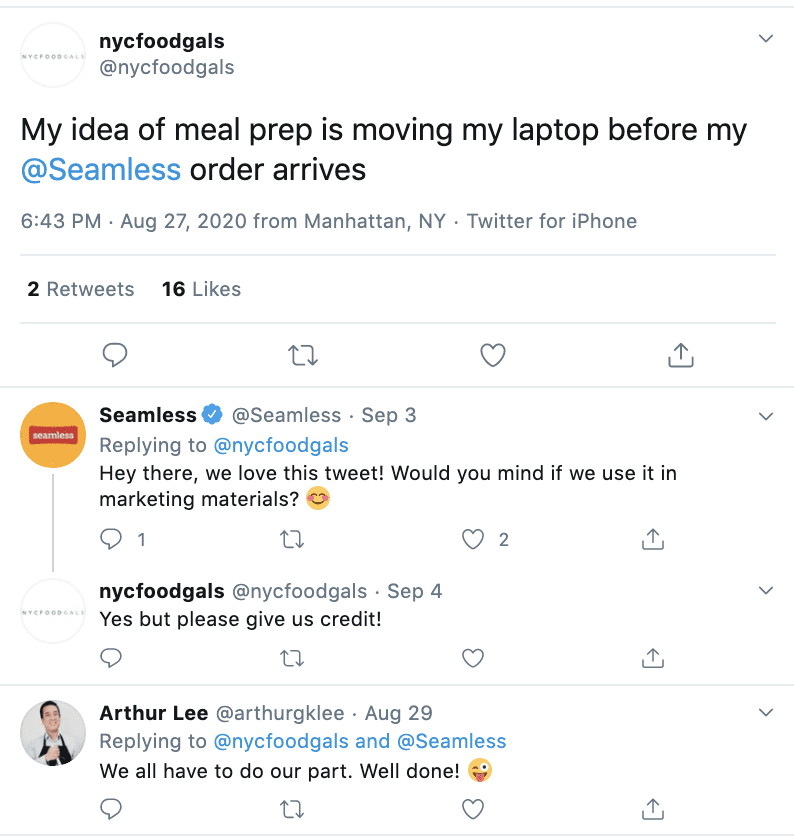Viewport: 794px width, 836px height.
Task: Share Arthur Lee's reply tweet
Action: click(x=652, y=807)
